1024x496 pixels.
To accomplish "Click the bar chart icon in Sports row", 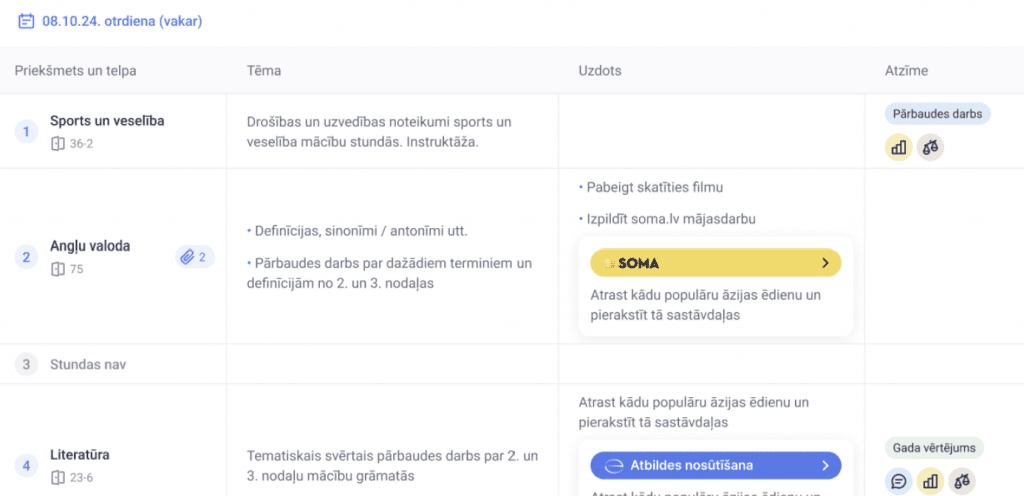I will tap(899, 147).
